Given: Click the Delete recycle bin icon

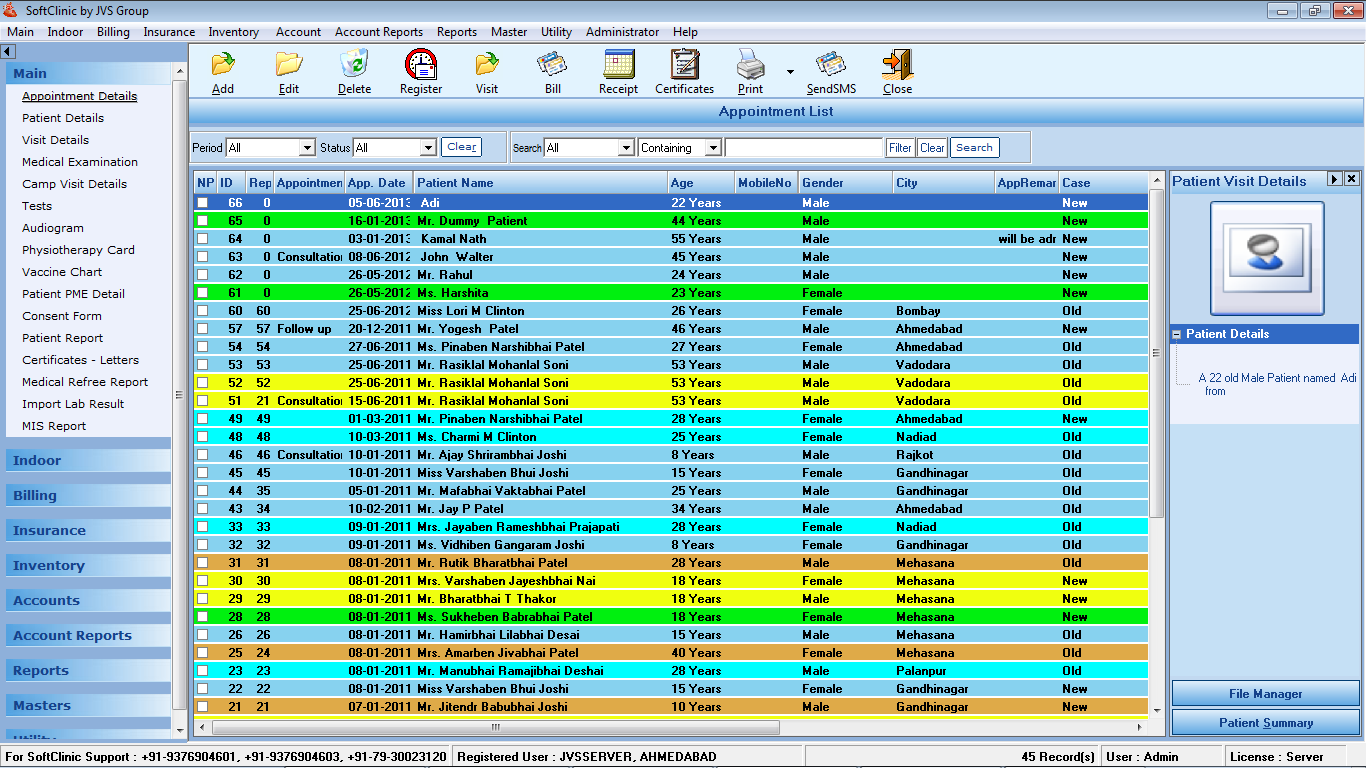Looking at the screenshot, I should pyautogui.click(x=354, y=66).
